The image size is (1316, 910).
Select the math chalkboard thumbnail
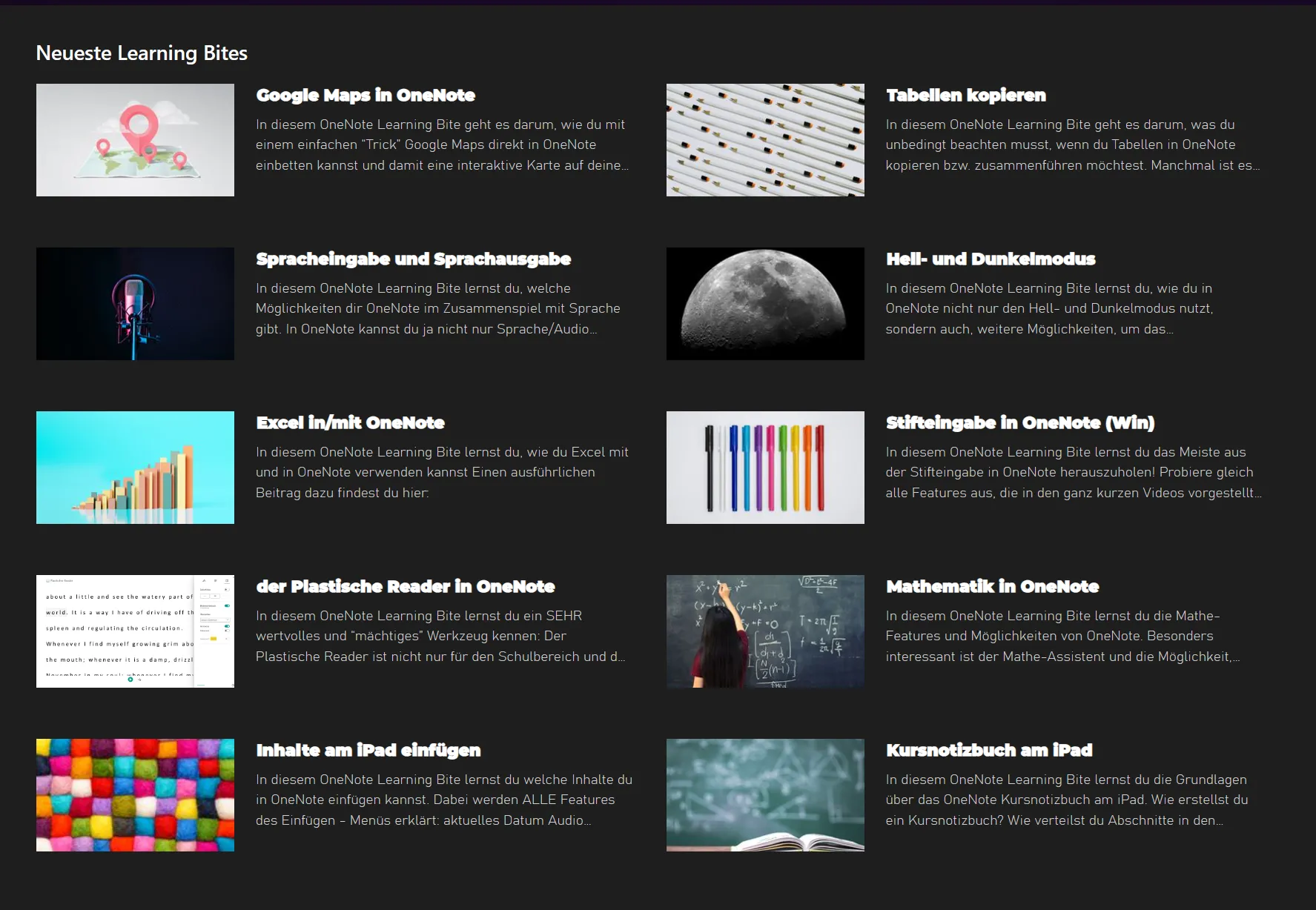coord(765,631)
